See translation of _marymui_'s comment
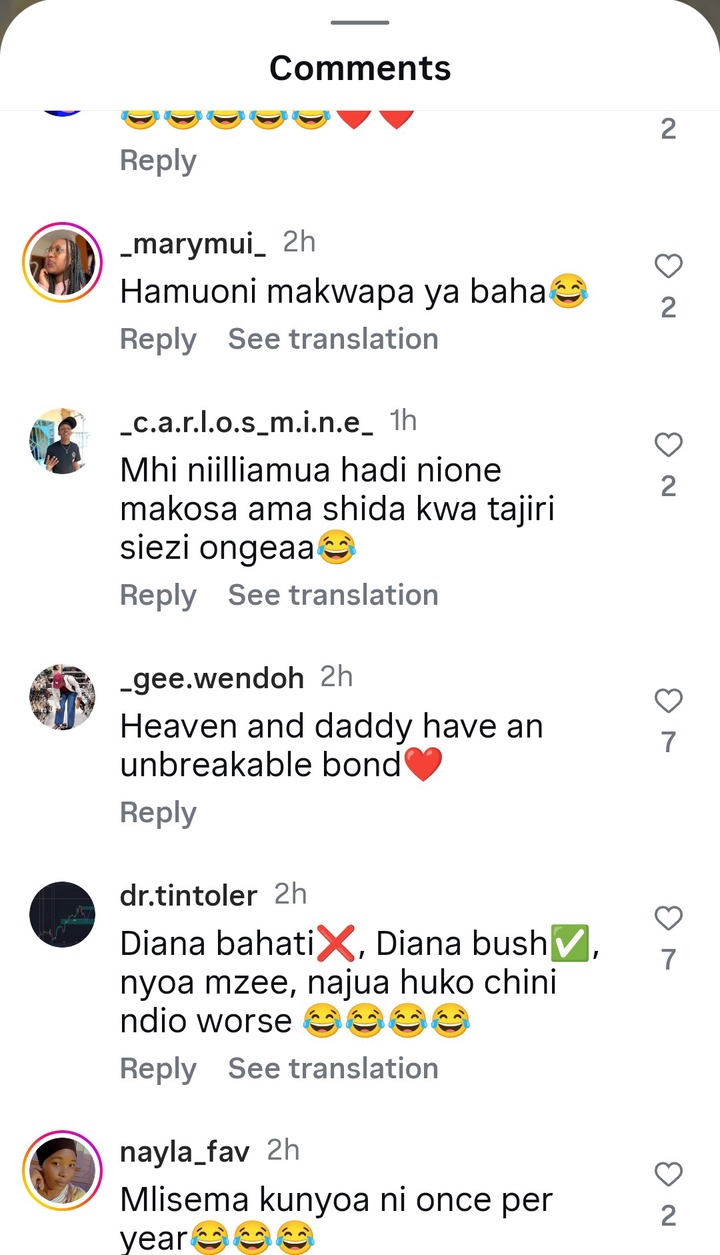The width and height of the screenshot is (720, 1255). point(333,339)
